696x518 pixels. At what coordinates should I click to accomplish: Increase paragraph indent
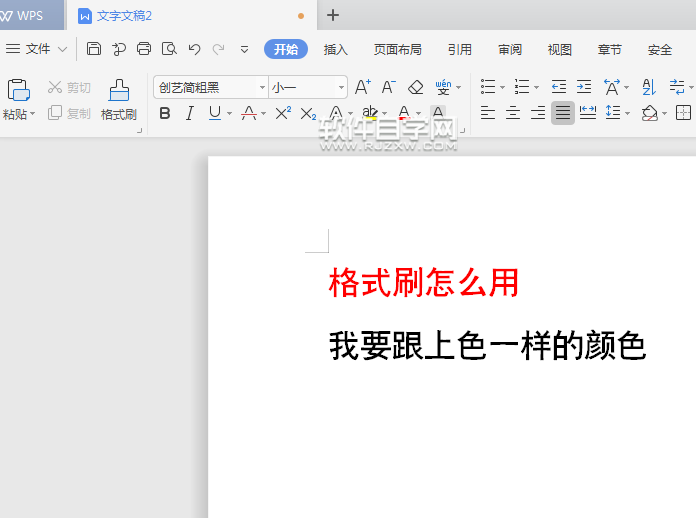pyautogui.click(x=584, y=87)
